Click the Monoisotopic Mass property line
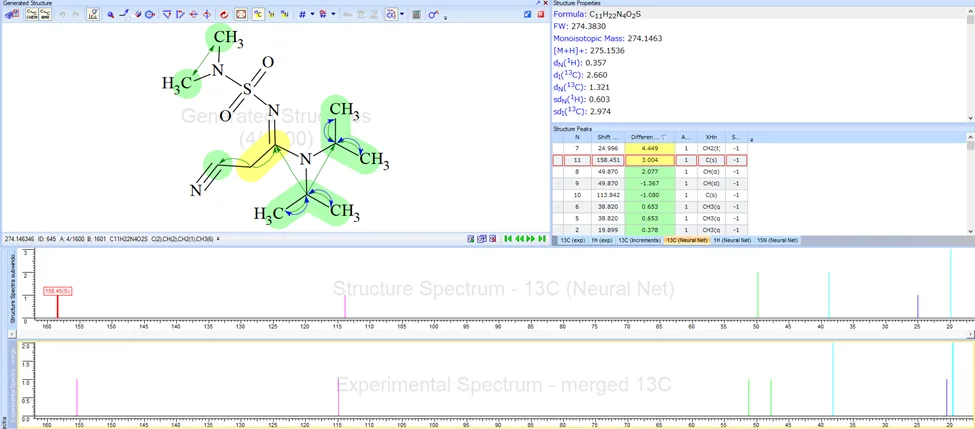 tap(608, 39)
